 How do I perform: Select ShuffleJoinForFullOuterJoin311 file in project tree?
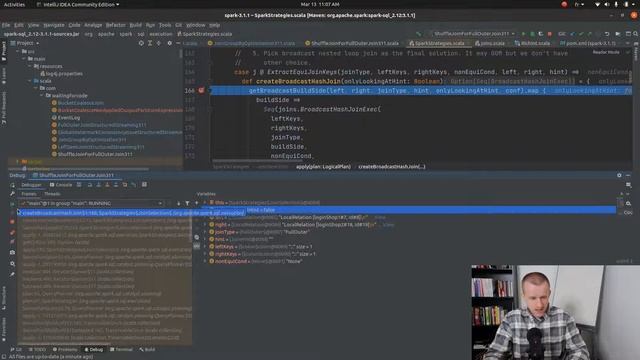(x=92, y=154)
